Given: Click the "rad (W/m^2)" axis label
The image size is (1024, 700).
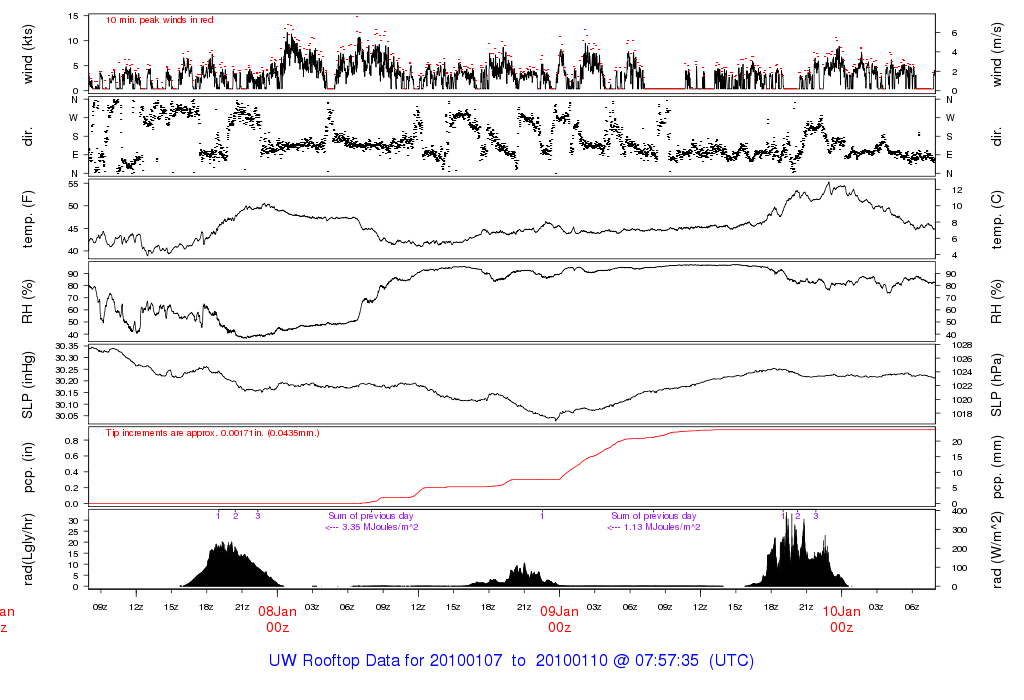Looking at the screenshot, I should point(996,549).
